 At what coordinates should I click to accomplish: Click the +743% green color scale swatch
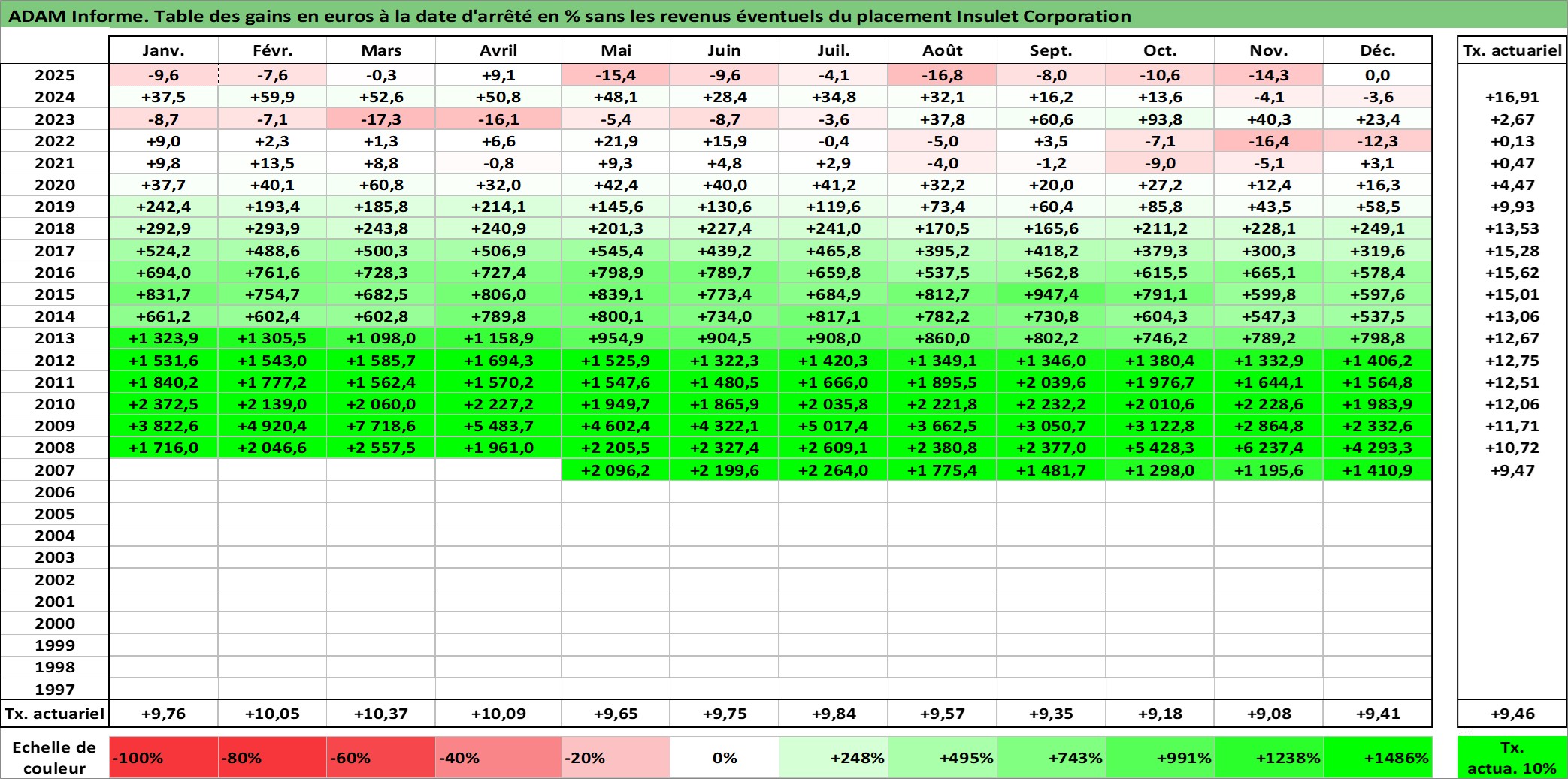[x=1051, y=757]
